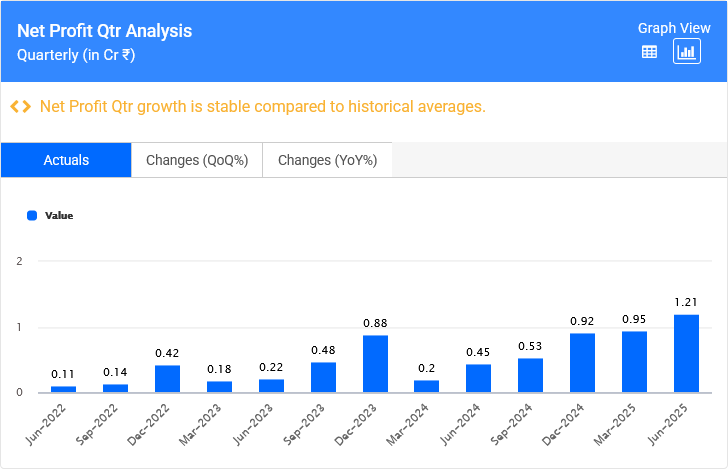
Task: Switch to Changes (QoQ%) tab
Action: click(197, 160)
